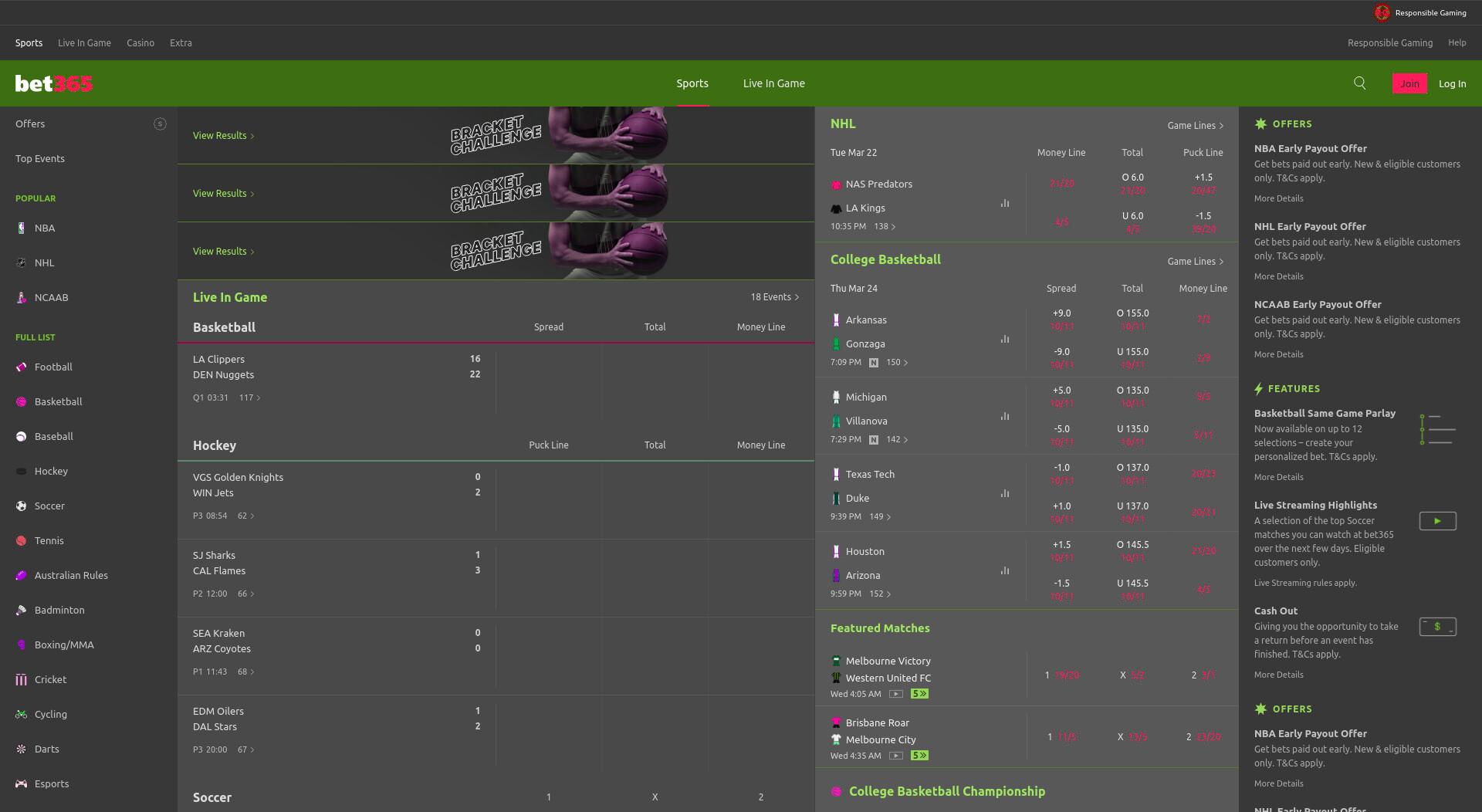
Task: Click the Baseball sidebar icon
Action: [x=22, y=437]
